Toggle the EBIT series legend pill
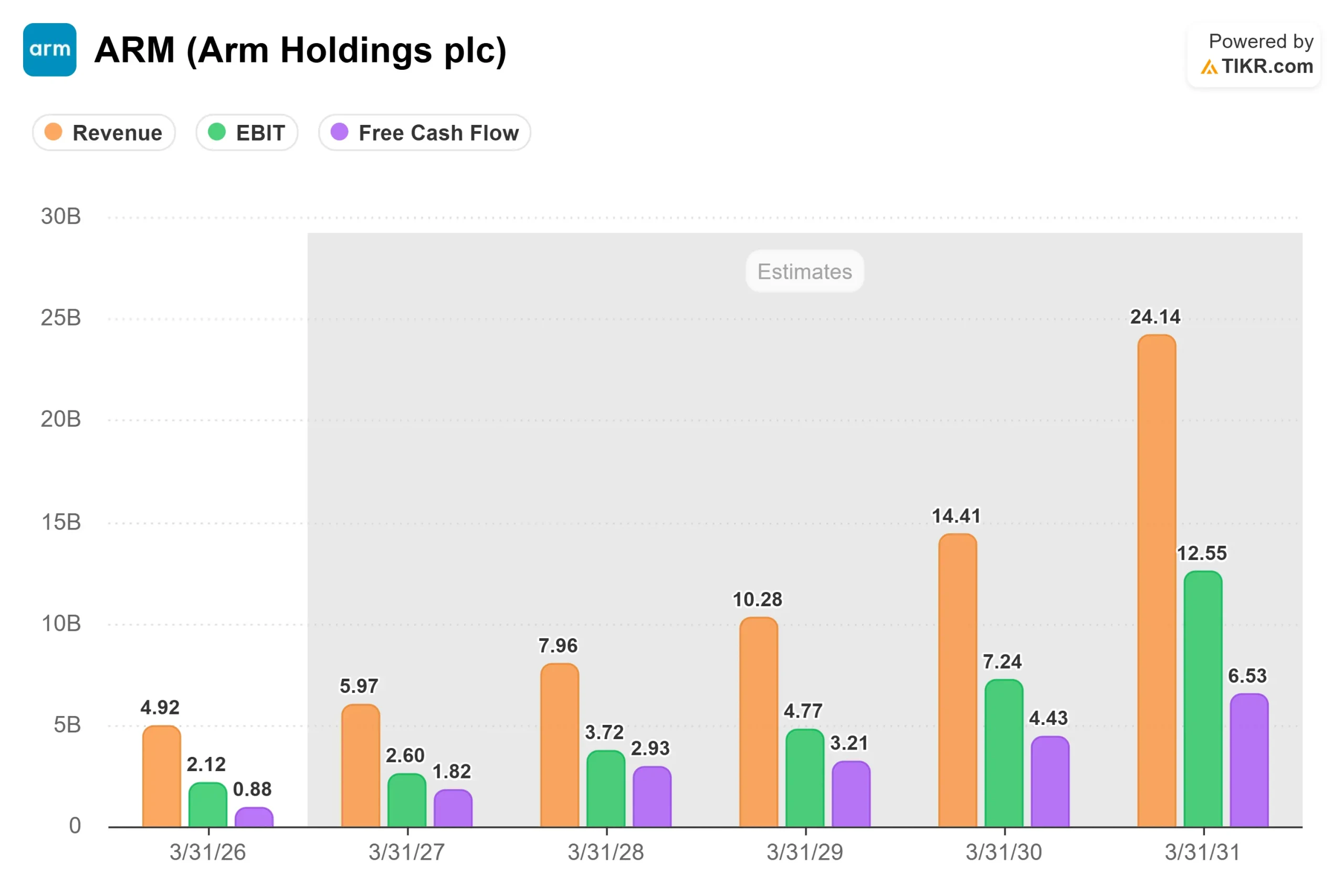 tap(247, 133)
